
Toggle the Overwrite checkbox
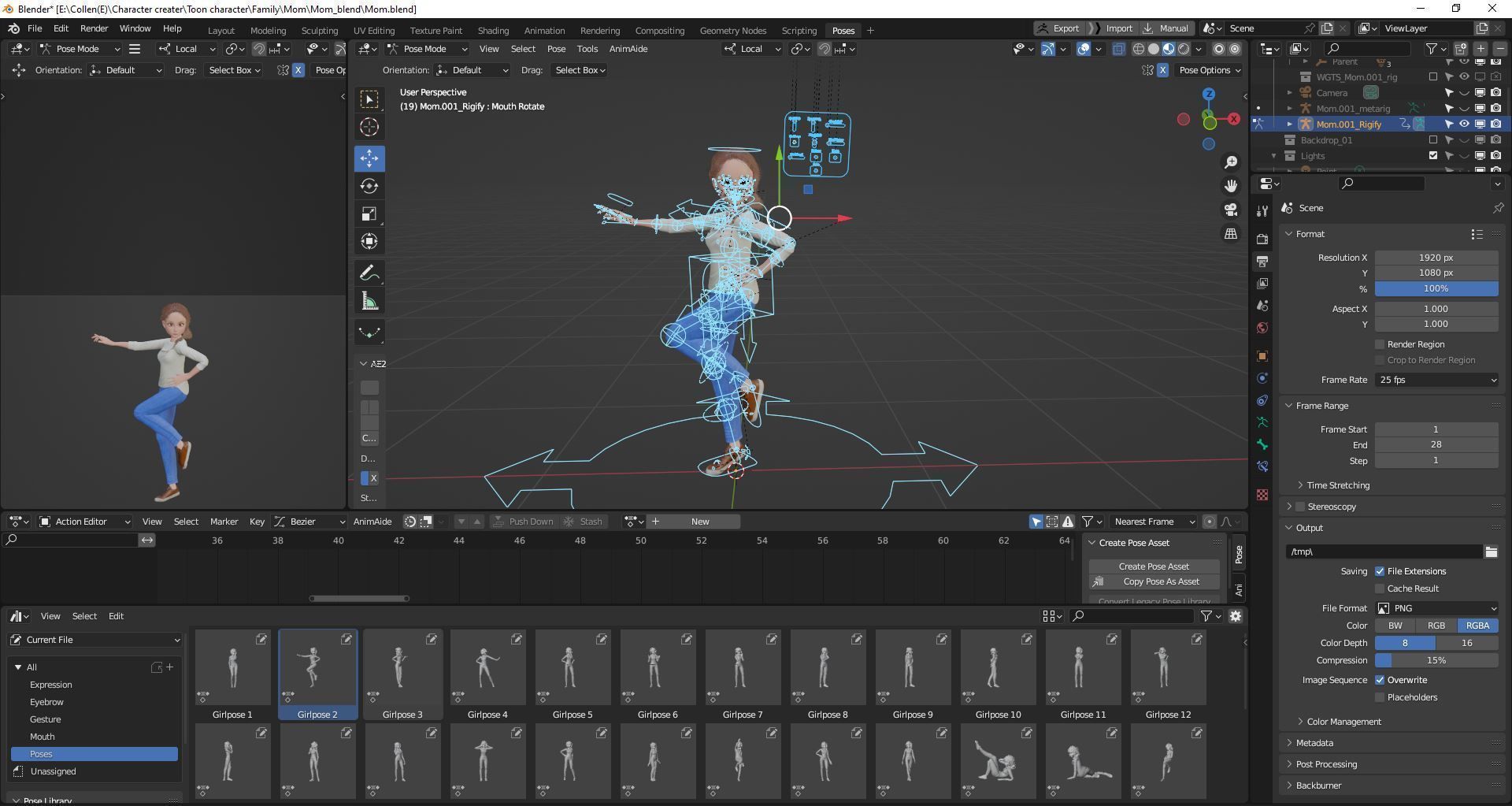pos(1380,680)
